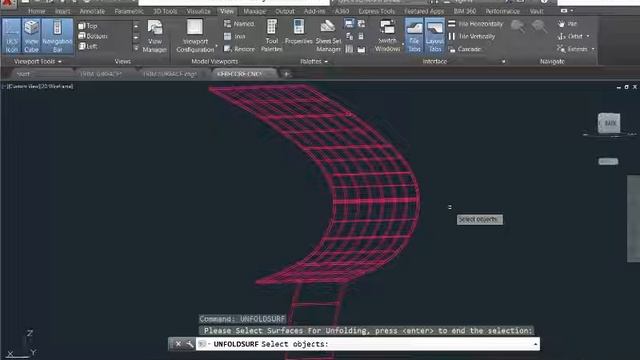Activate the Orbit tool

coord(570,36)
